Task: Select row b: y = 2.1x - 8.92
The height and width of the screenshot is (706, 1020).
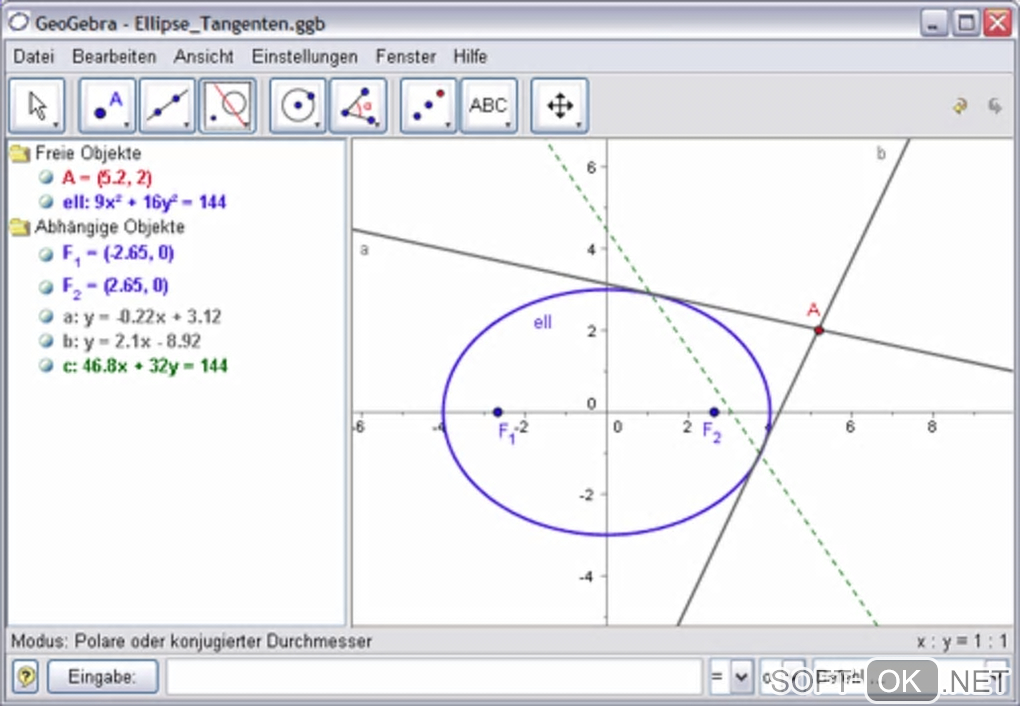Action: tap(131, 341)
